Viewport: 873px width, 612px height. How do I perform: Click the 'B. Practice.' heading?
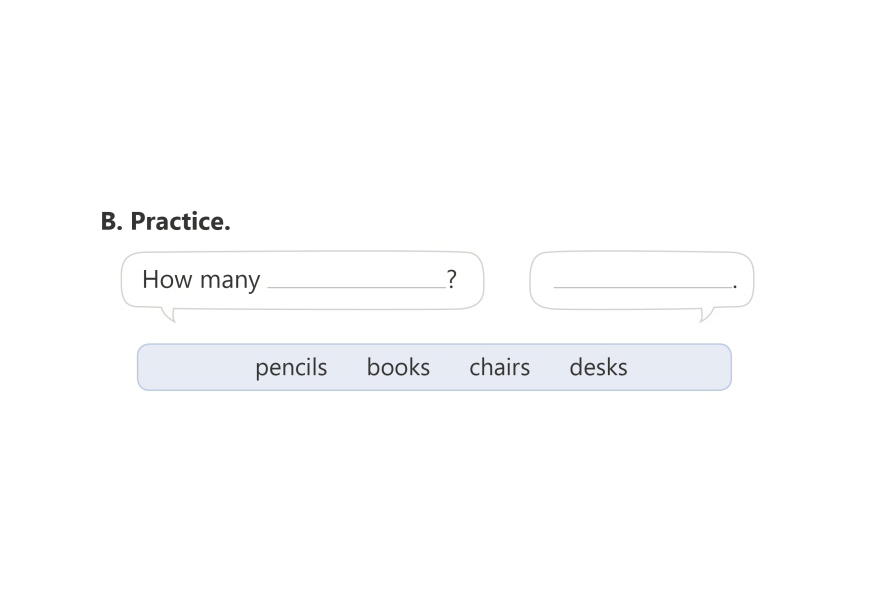[x=165, y=222]
